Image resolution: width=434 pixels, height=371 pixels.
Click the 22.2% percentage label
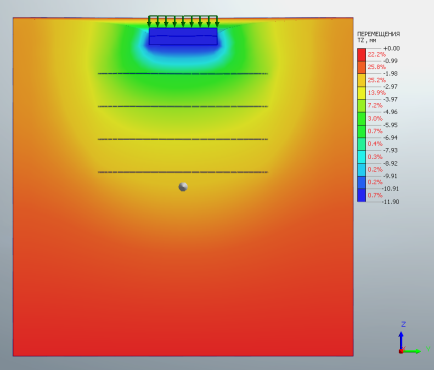coord(377,55)
